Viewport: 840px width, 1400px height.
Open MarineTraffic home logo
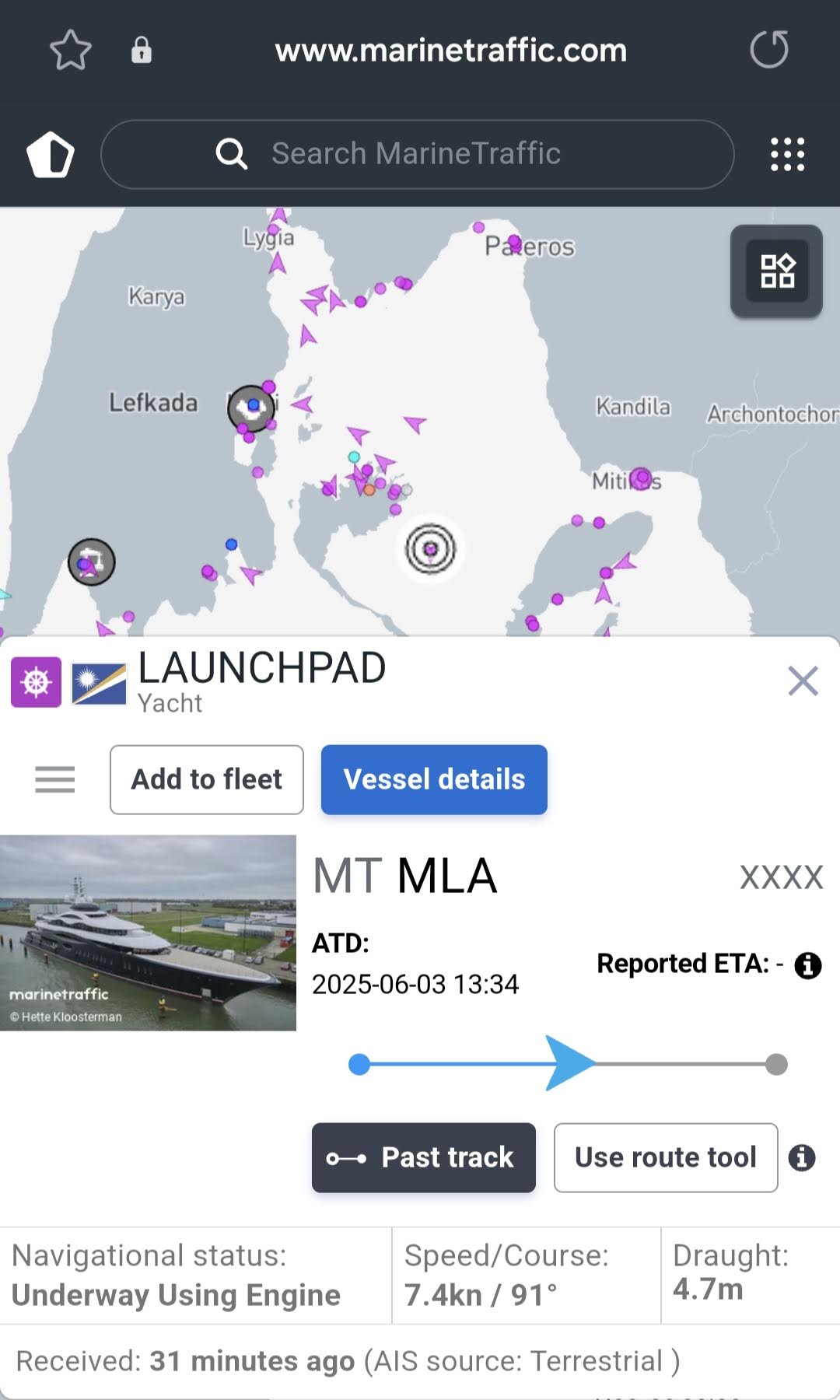[x=51, y=154]
